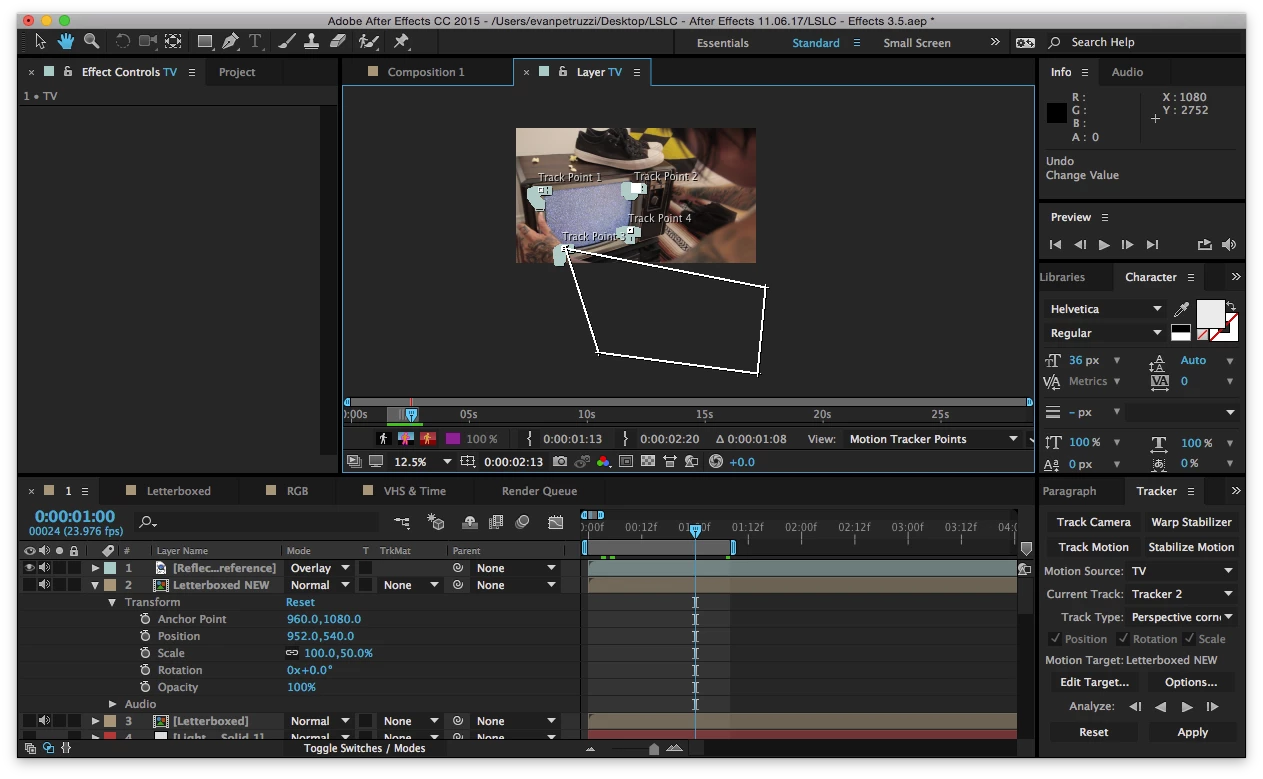This screenshot has height=779, width=1263.
Task: Select the Rotation tool
Action: (123, 41)
